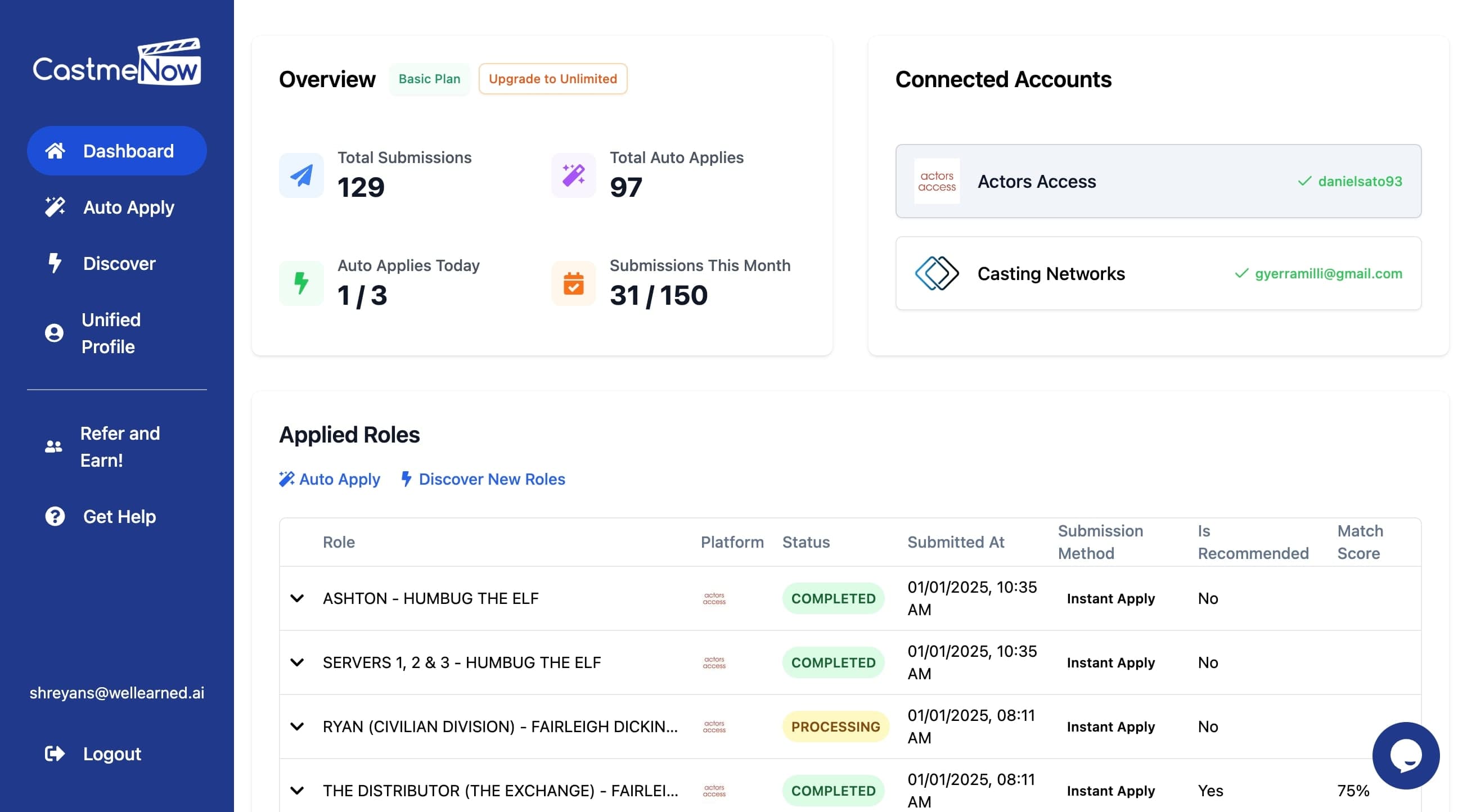Open Get Help in the sidebar
Screen dimensions: 1467x812
pos(117,516)
